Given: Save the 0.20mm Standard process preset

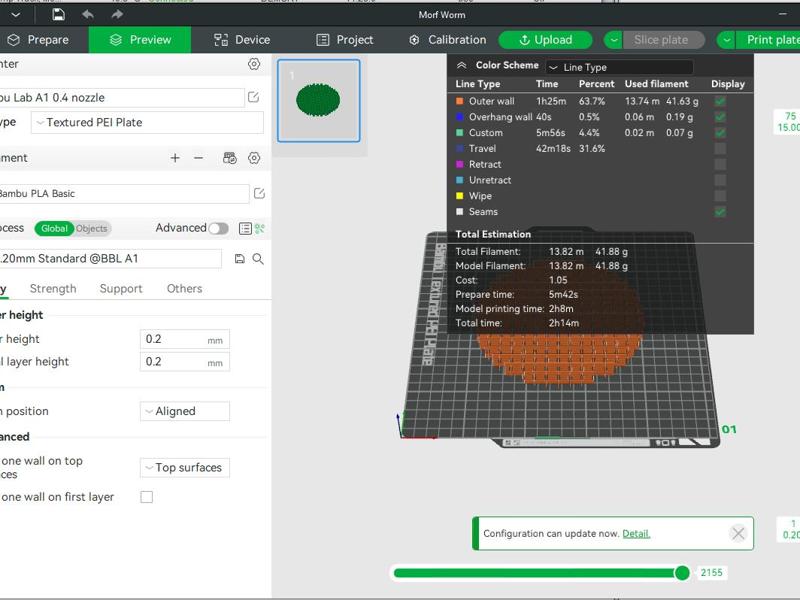Looking at the screenshot, I should point(239,259).
